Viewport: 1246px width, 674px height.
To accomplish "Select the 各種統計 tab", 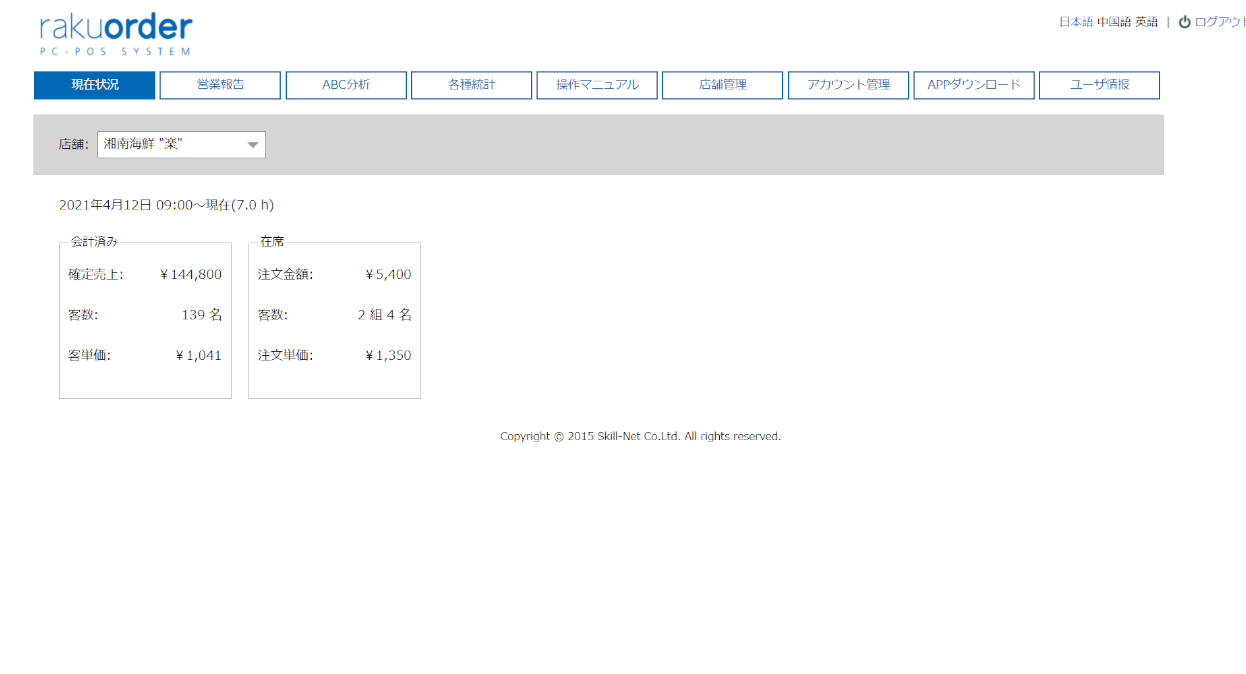I will (471, 85).
